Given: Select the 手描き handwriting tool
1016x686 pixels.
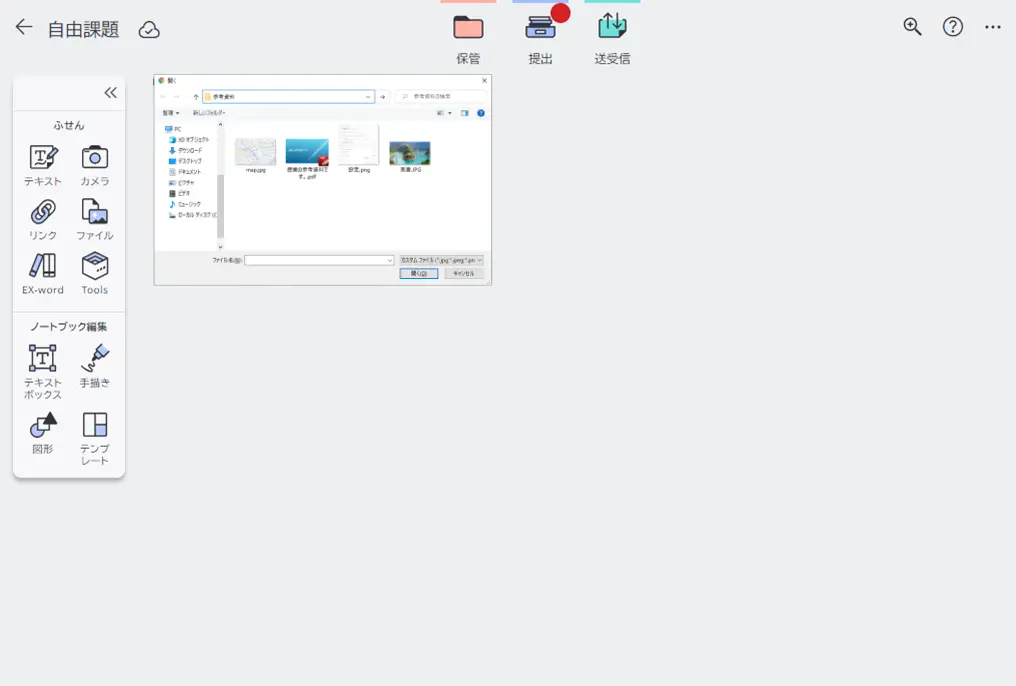Looking at the screenshot, I should point(95,365).
